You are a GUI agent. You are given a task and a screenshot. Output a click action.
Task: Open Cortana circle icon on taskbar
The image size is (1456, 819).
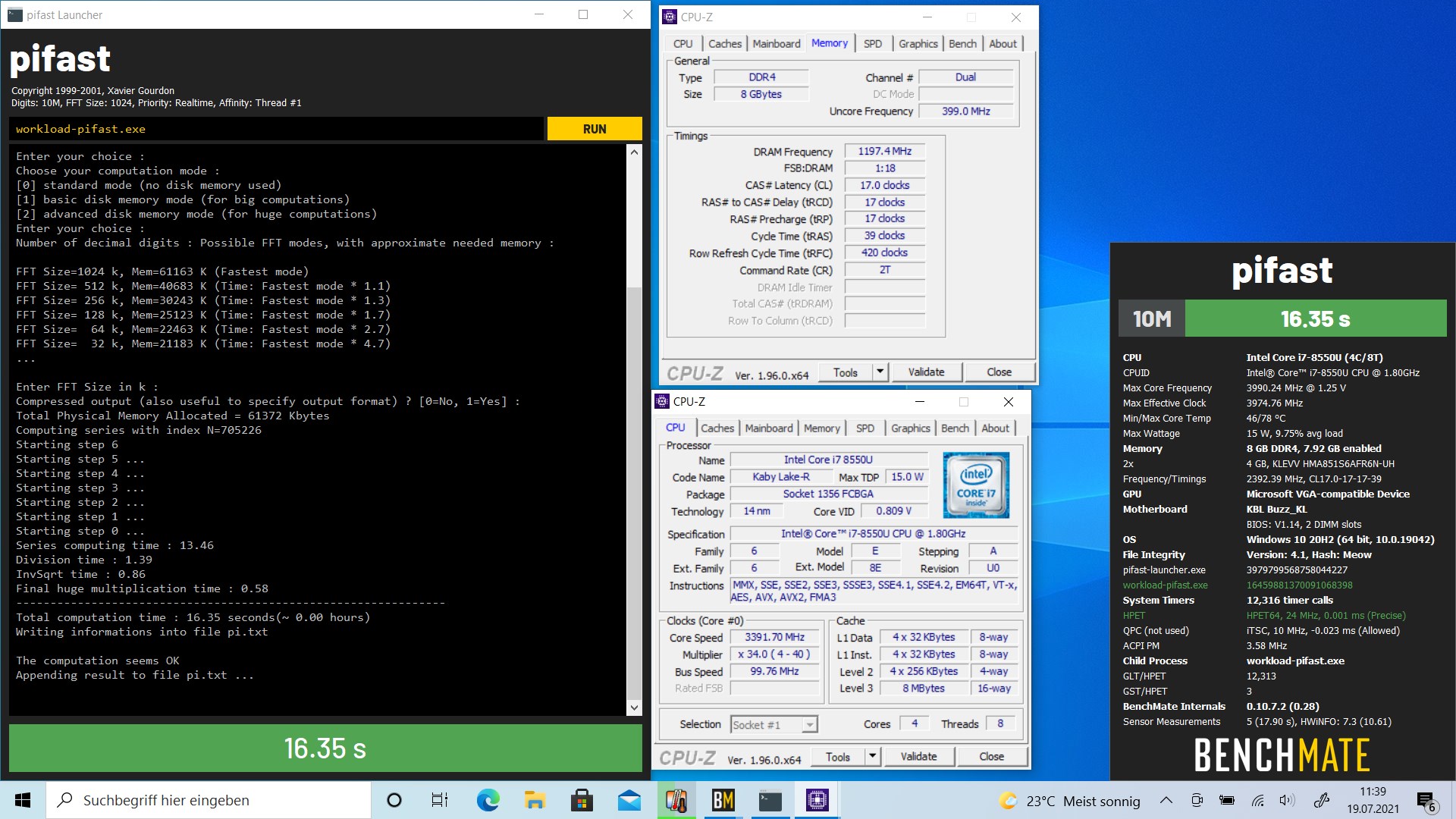394,800
